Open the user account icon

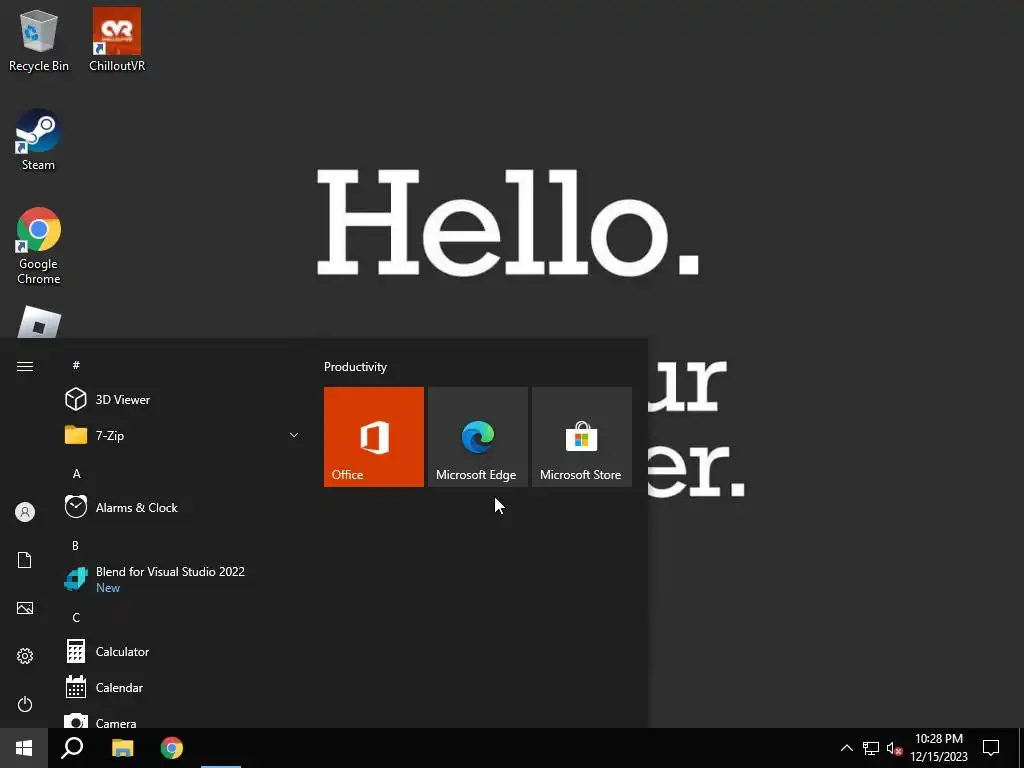[x=25, y=512]
